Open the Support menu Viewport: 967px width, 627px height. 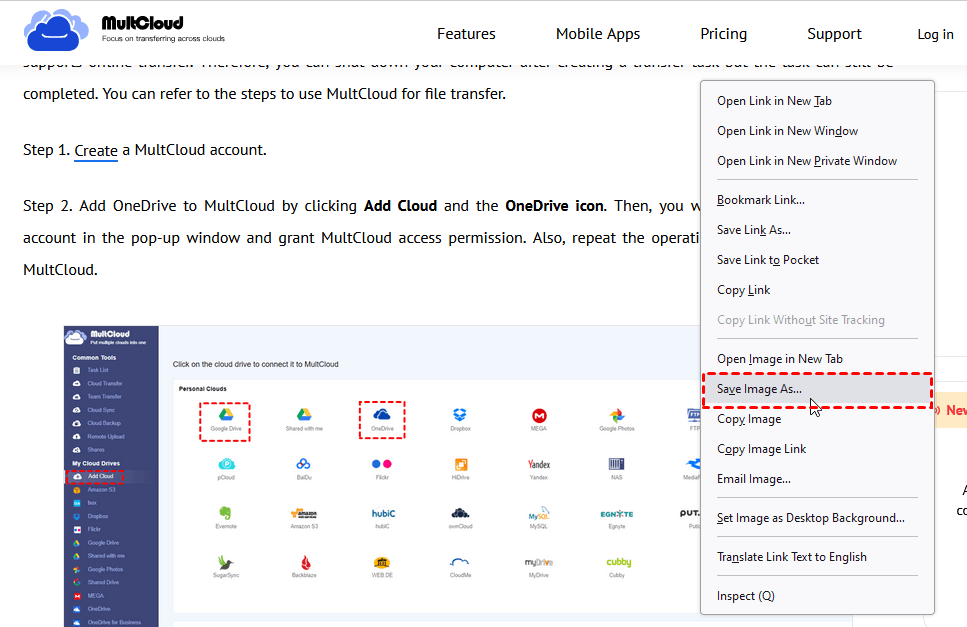point(834,34)
